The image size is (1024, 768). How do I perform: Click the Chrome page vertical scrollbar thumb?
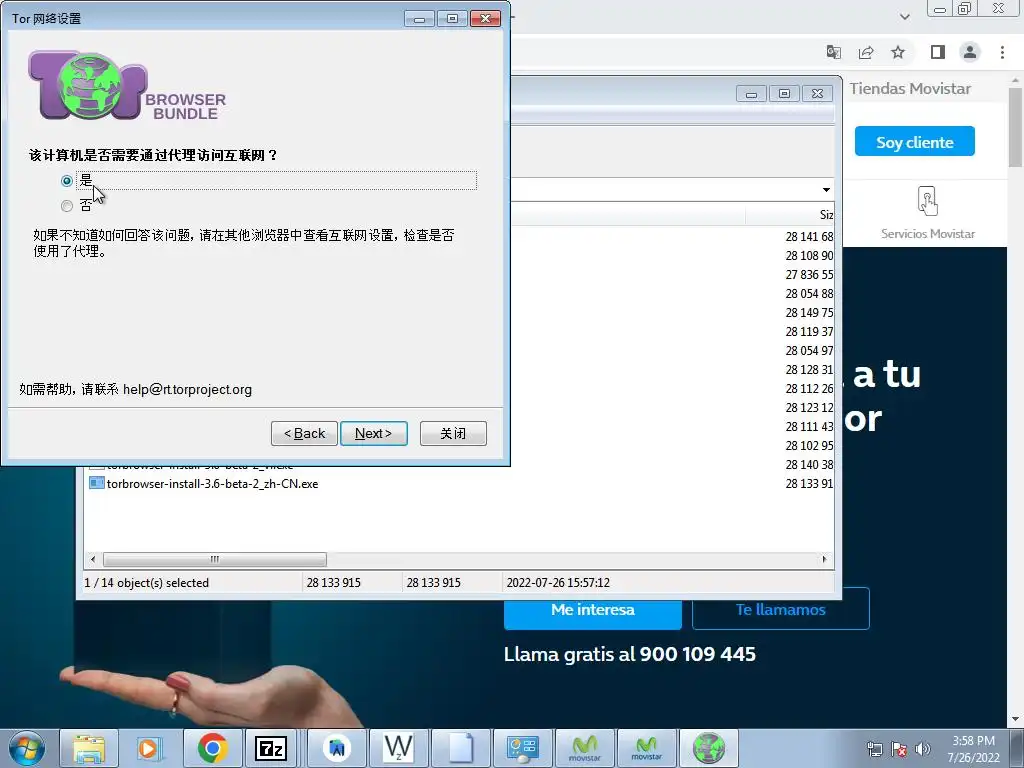(1016, 127)
